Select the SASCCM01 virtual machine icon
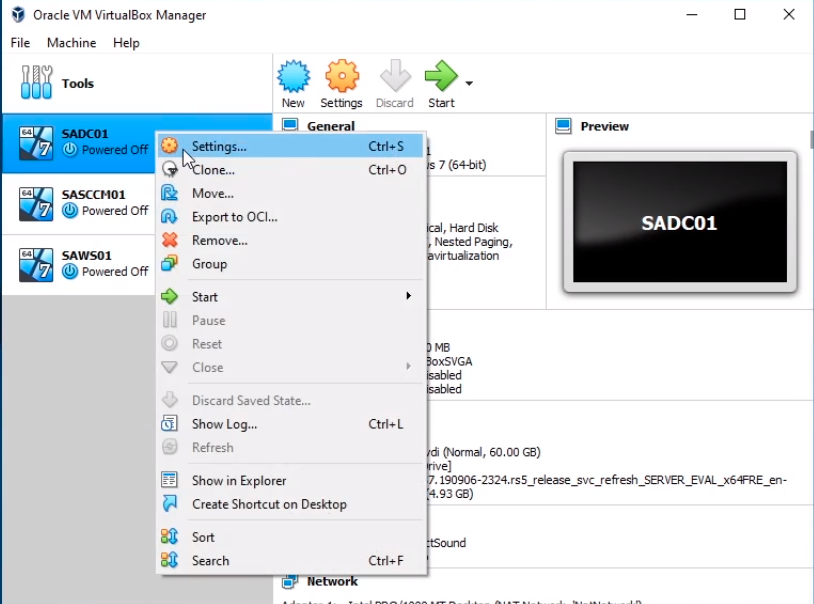 click(37, 203)
